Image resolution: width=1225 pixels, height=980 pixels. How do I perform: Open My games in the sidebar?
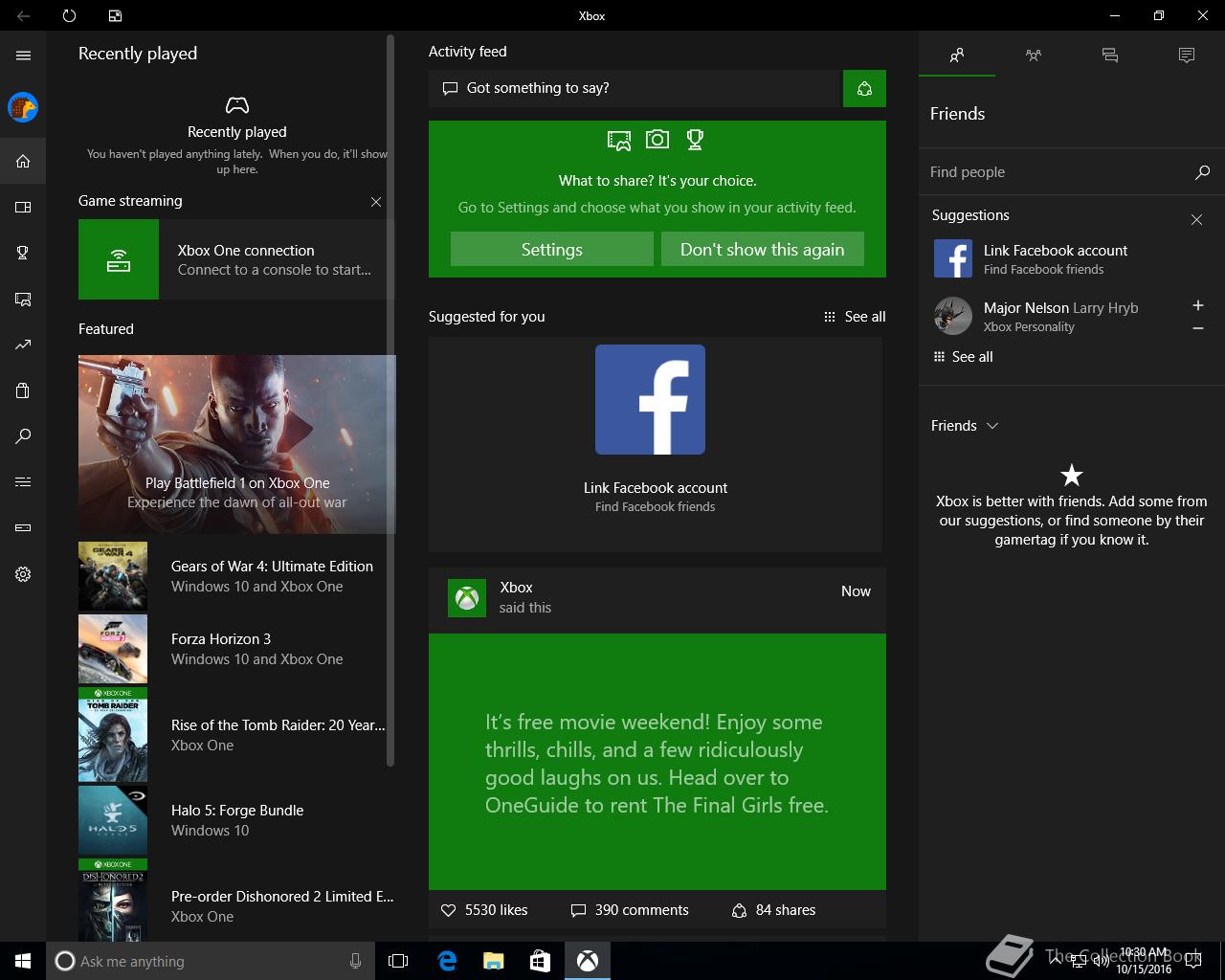coord(23,207)
